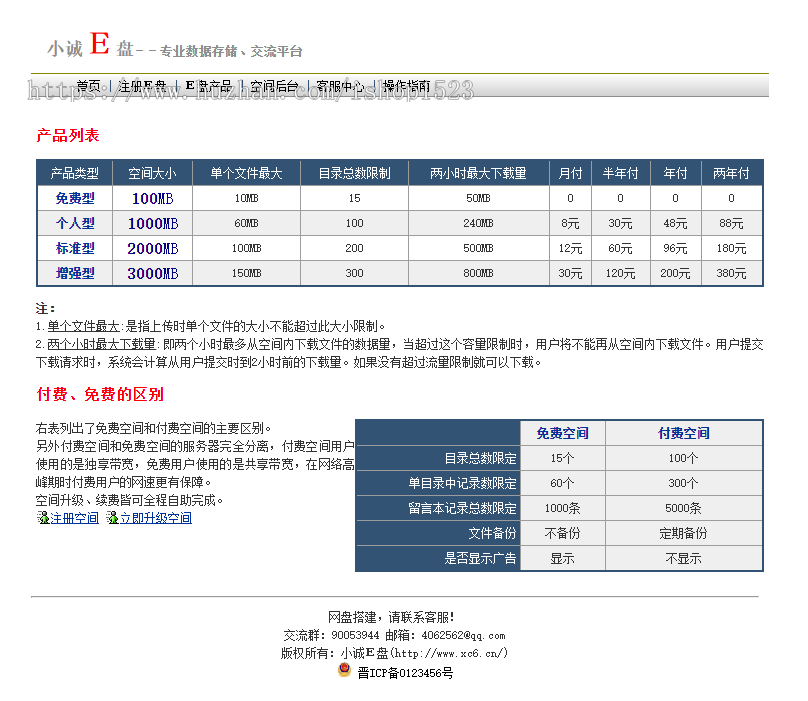Click the 4062562@qq.com email text
808x701 pixels.
(463, 636)
